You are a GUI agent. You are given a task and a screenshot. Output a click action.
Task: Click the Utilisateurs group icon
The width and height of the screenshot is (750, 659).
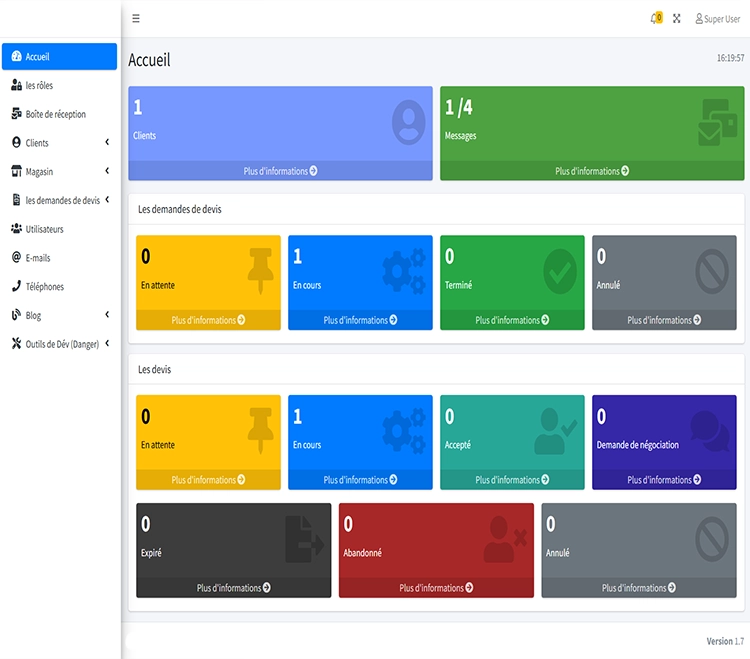(x=16, y=228)
